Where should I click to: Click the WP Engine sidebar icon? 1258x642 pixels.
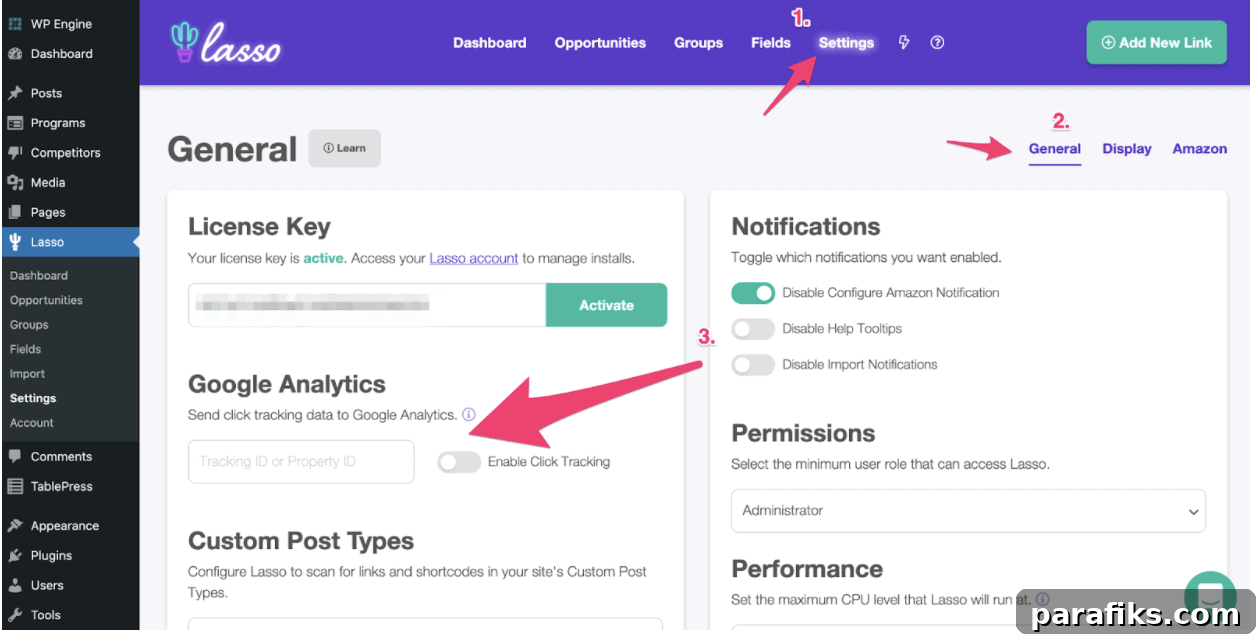[15, 24]
